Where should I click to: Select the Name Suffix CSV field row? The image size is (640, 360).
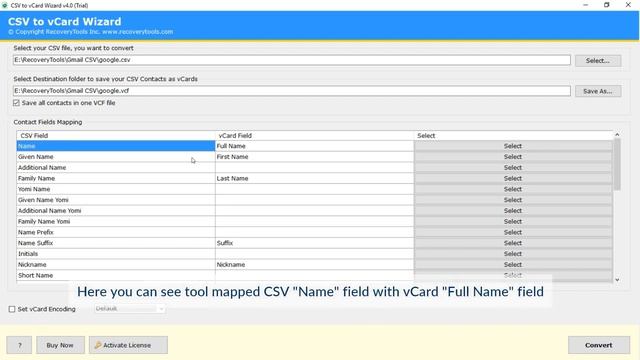[116, 243]
